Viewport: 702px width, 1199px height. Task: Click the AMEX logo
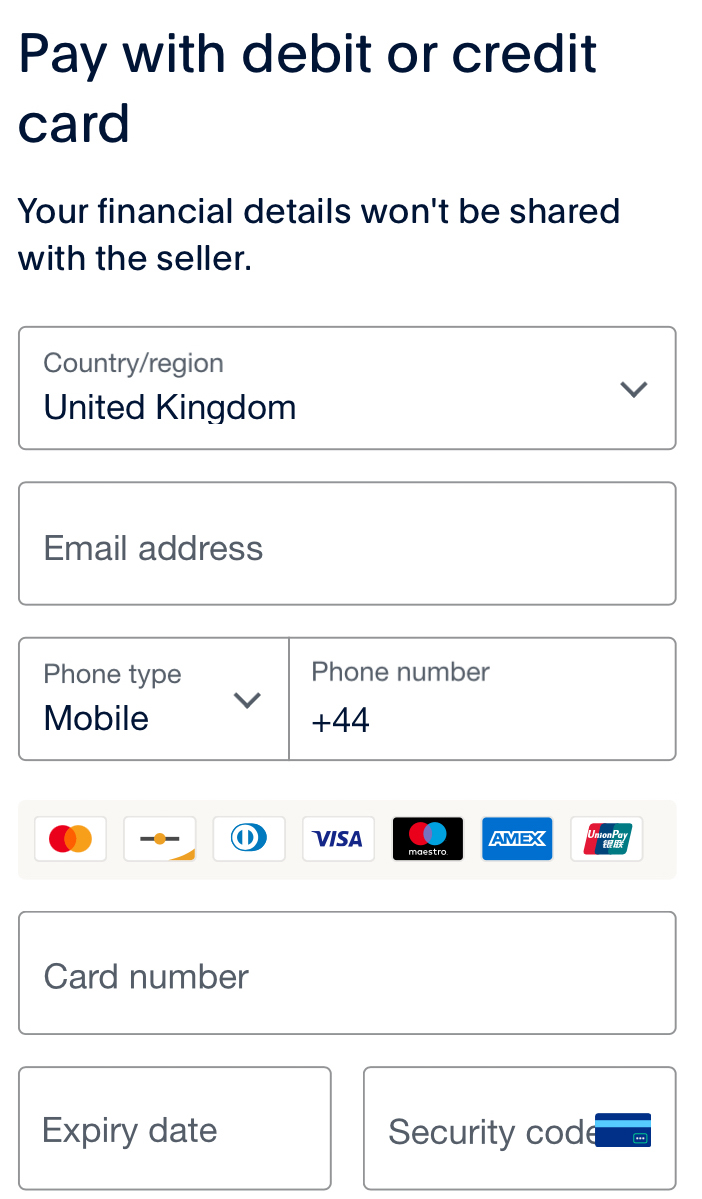point(517,839)
